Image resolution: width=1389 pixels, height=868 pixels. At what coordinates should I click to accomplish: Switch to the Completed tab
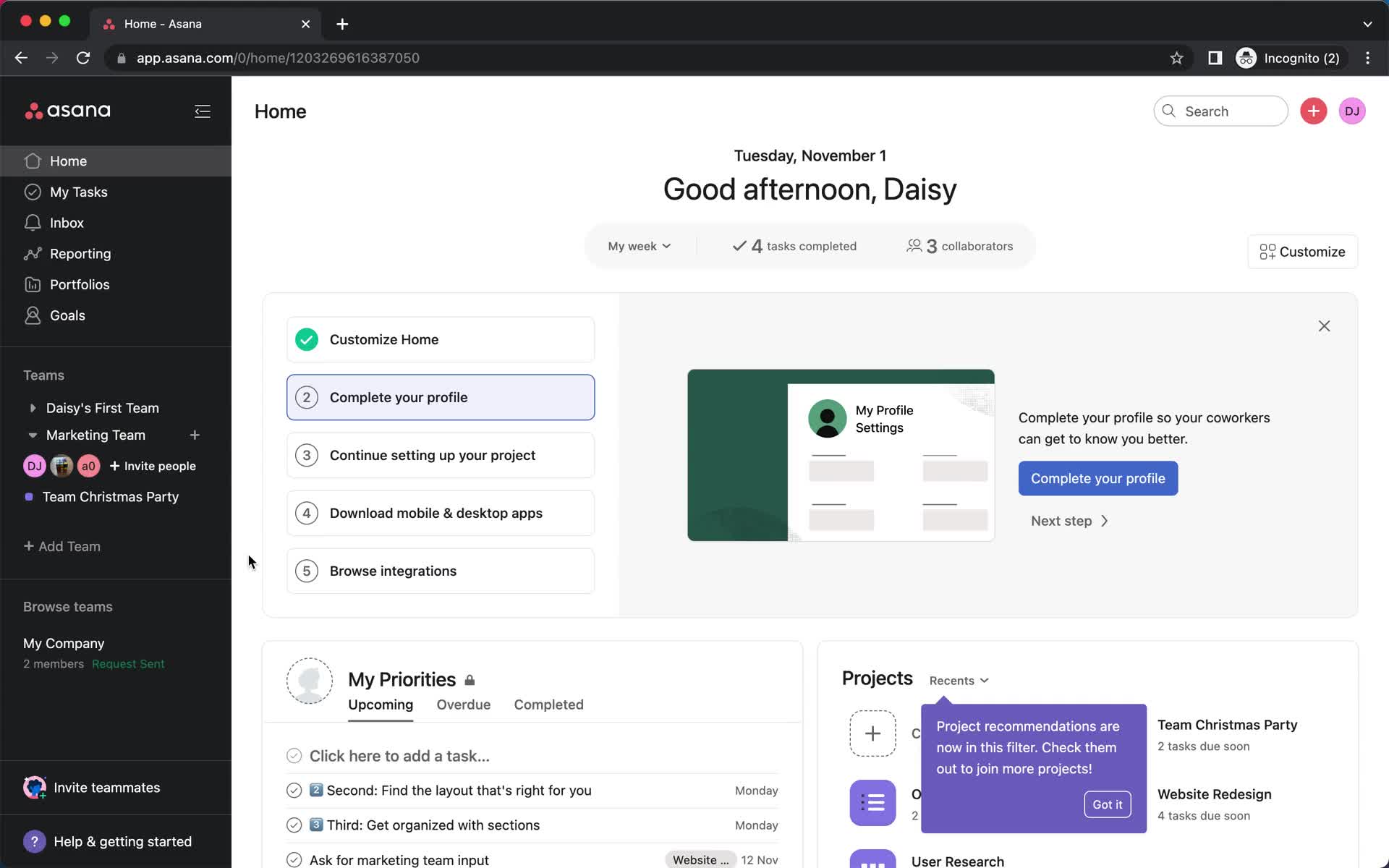click(x=548, y=705)
